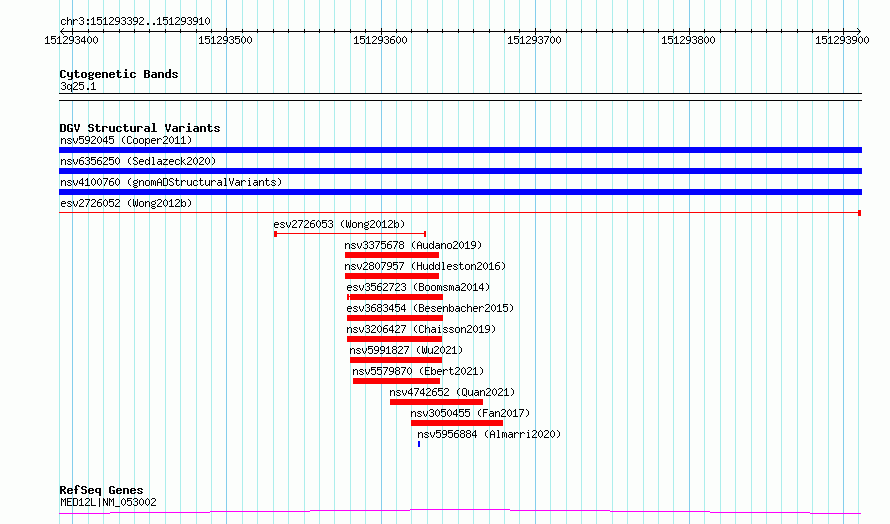Viewport: 890px width, 524px height.
Task: Click the tiny blue nsv5956884 marker
Action: (419, 444)
